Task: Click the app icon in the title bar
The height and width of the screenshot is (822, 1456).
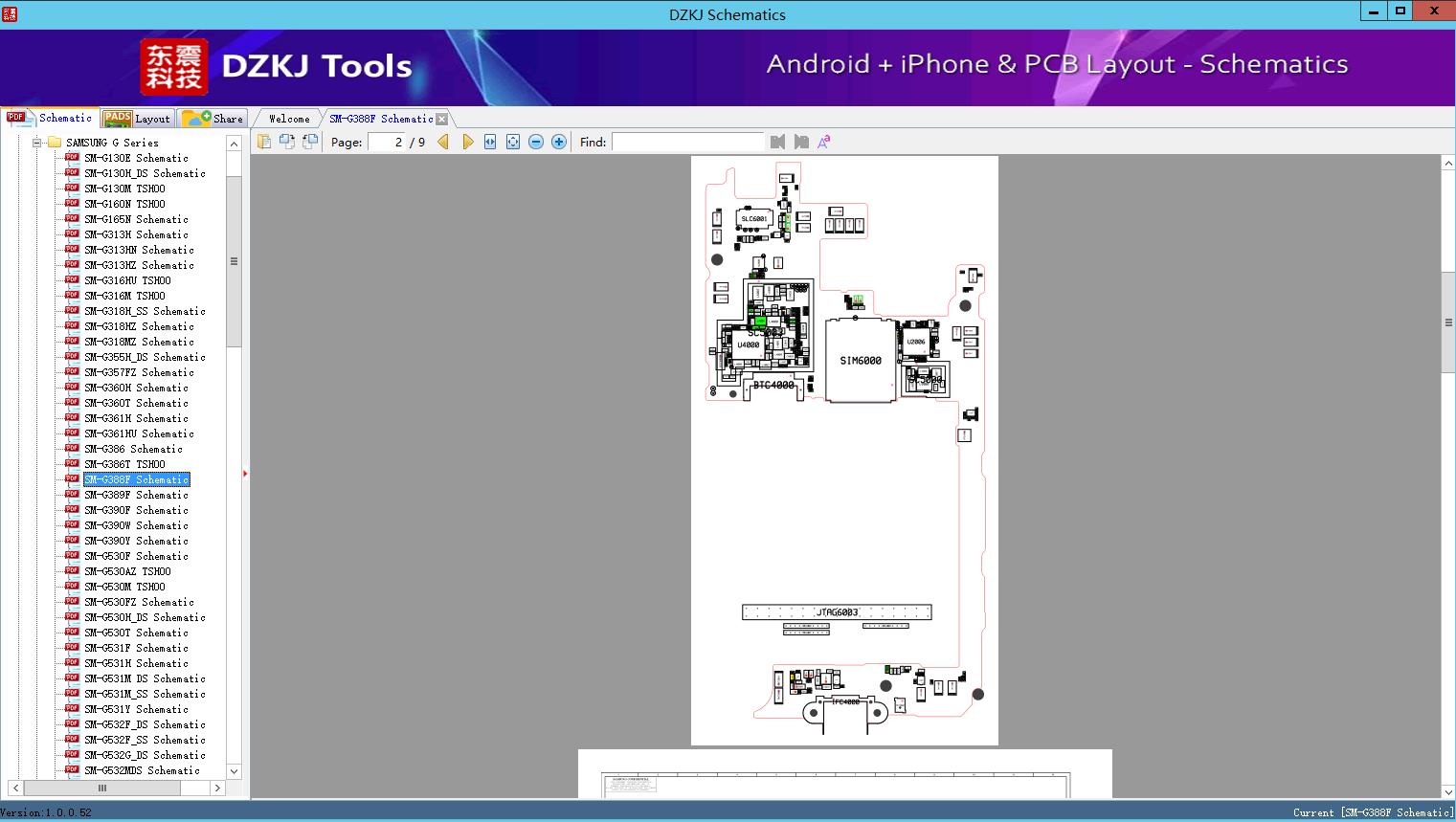Action: click(9, 13)
